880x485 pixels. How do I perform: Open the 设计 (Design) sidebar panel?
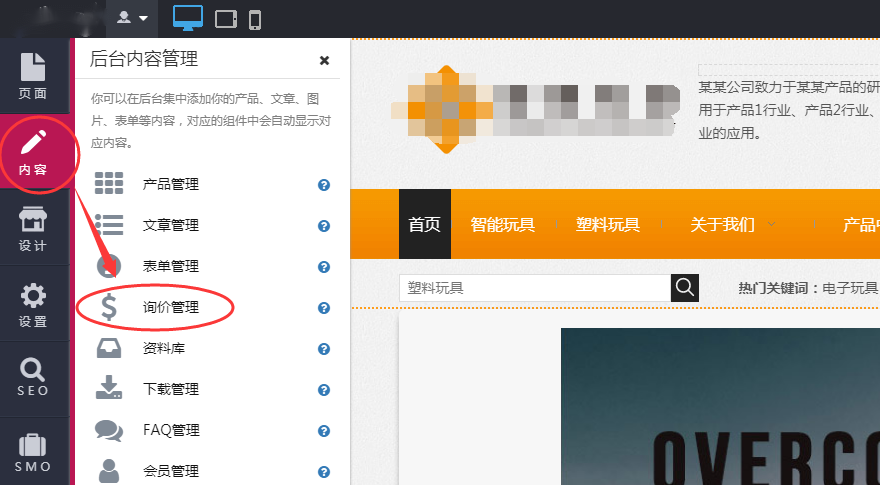(33, 229)
